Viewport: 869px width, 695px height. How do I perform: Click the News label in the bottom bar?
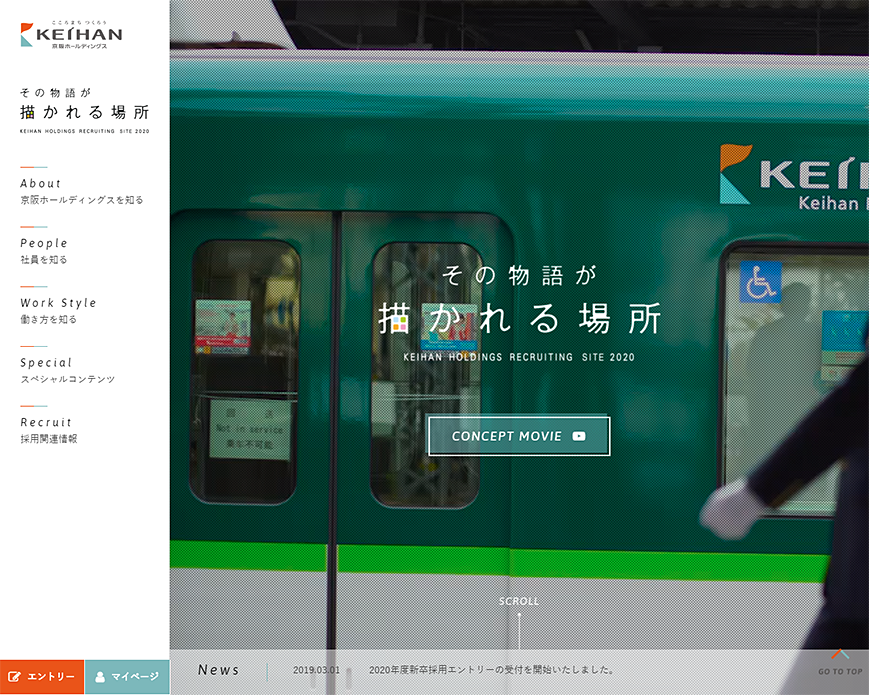coord(218,671)
